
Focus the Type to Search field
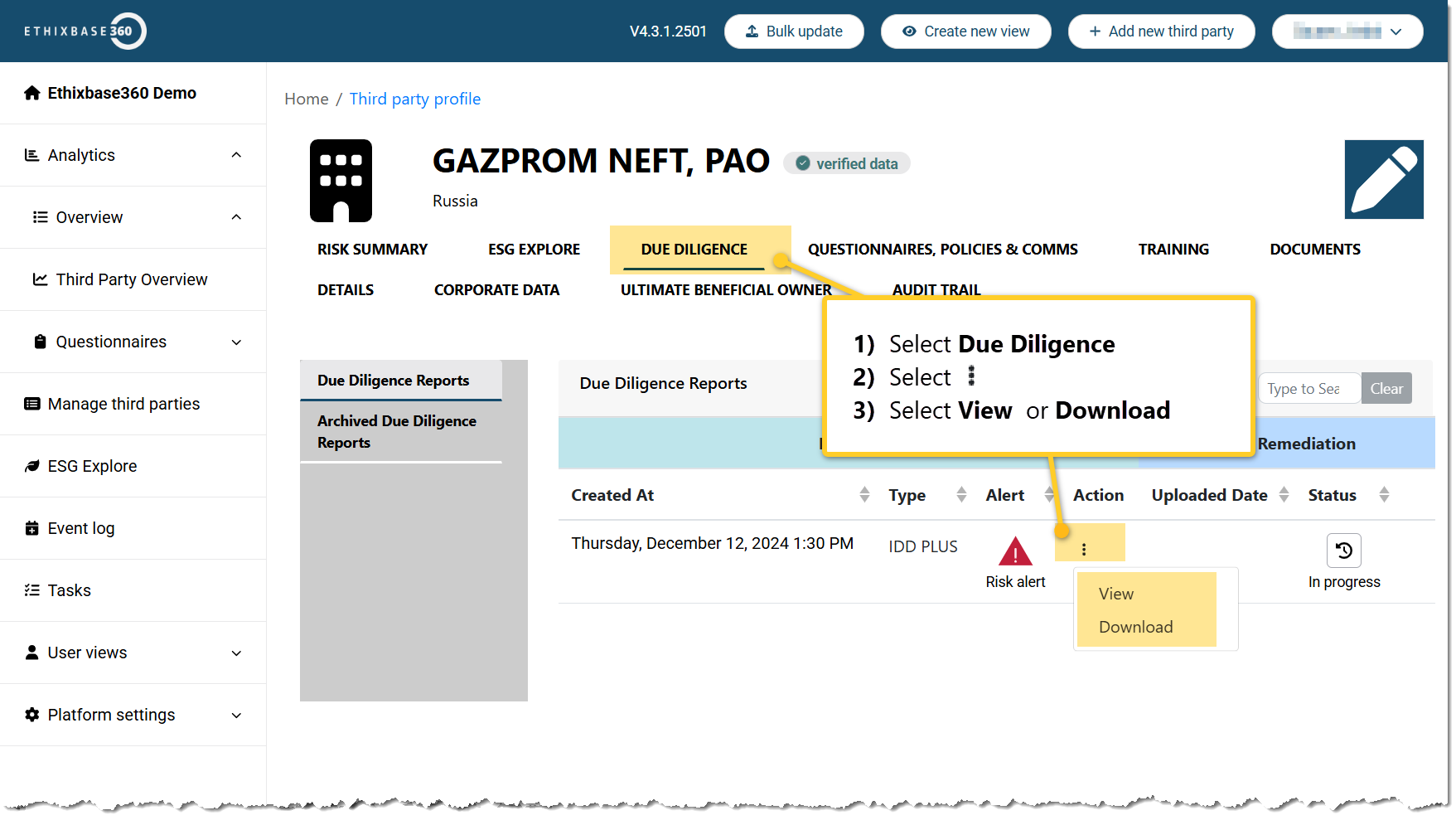coord(1310,388)
